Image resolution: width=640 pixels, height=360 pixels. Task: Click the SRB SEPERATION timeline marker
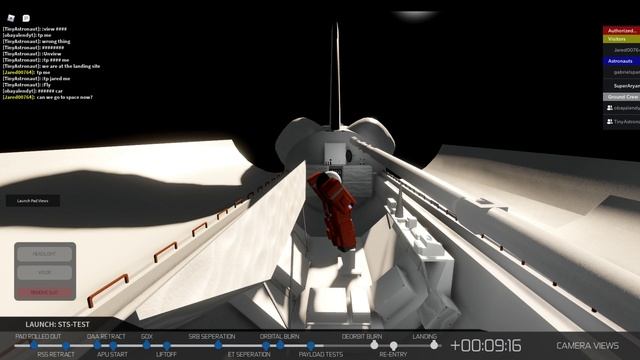[218, 345]
